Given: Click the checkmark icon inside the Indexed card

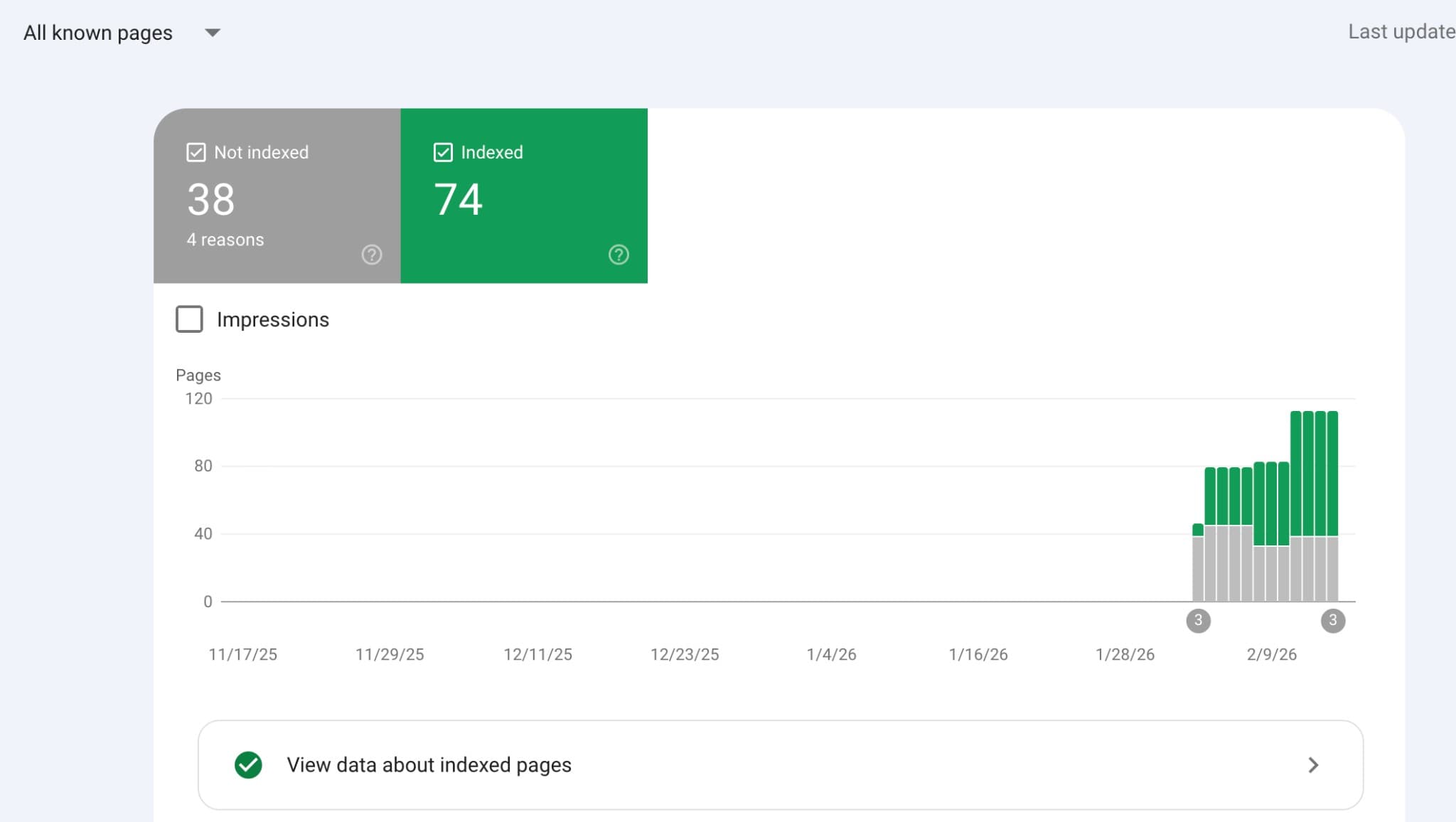Looking at the screenshot, I should (442, 151).
